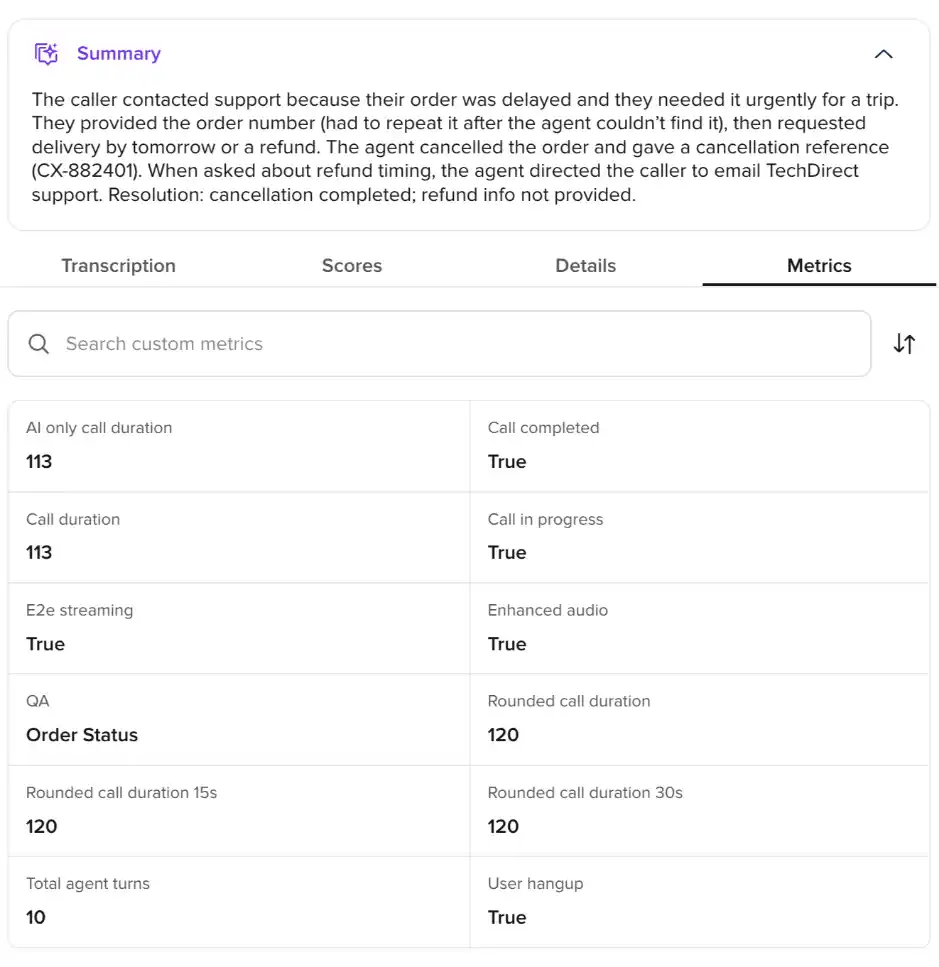
Task: Collapse the Summary panel chevron
Action: pos(883,54)
